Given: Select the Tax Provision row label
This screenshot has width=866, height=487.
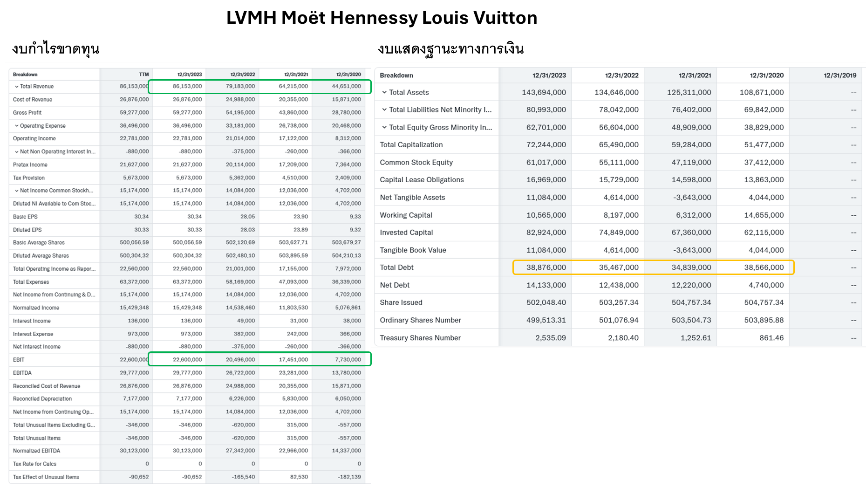Looking at the screenshot, I should (x=29, y=178).
